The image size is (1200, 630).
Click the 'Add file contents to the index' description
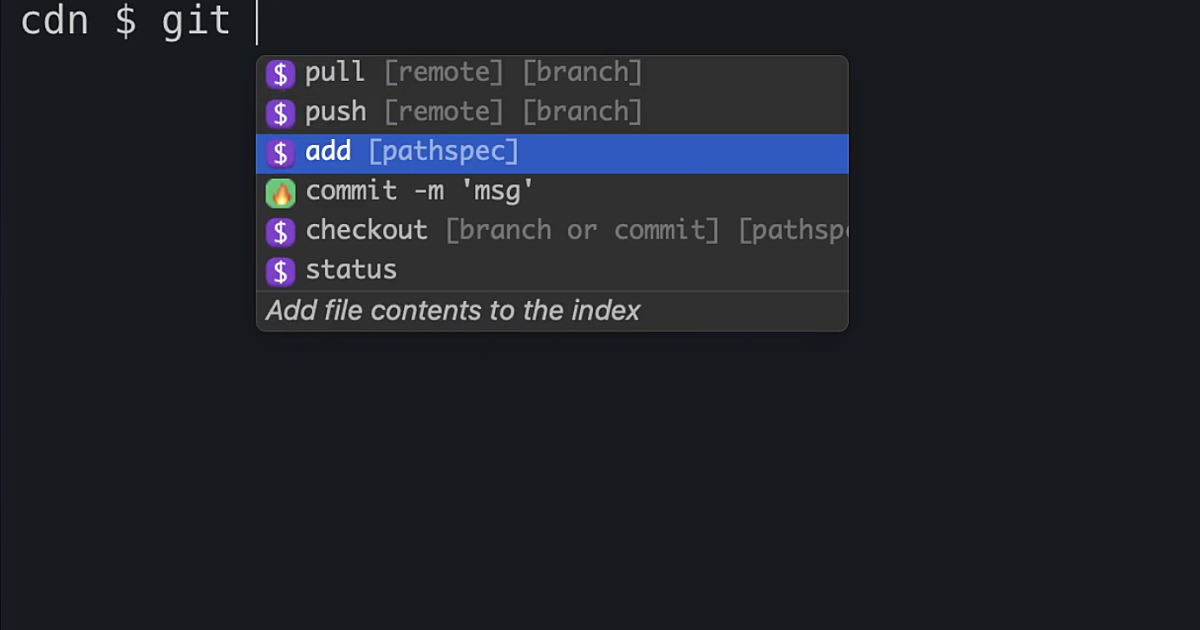(451, 310)
